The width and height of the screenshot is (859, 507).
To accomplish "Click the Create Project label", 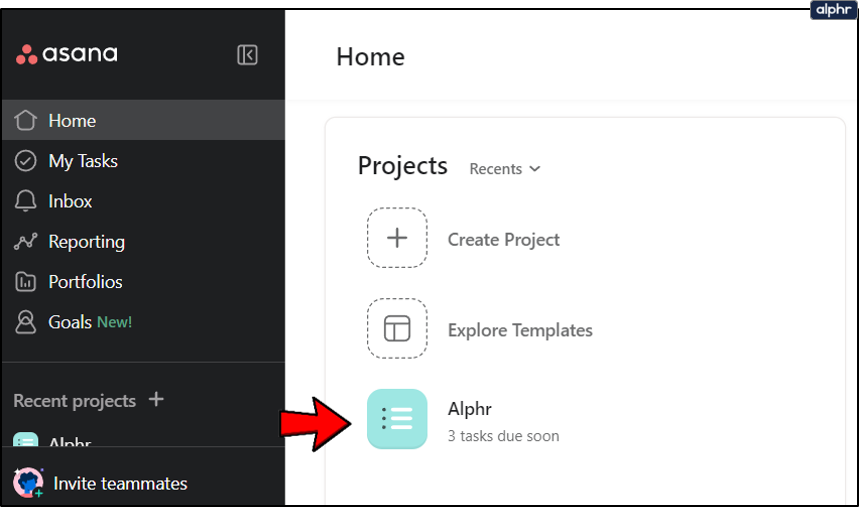I will [x=503, y=240].
